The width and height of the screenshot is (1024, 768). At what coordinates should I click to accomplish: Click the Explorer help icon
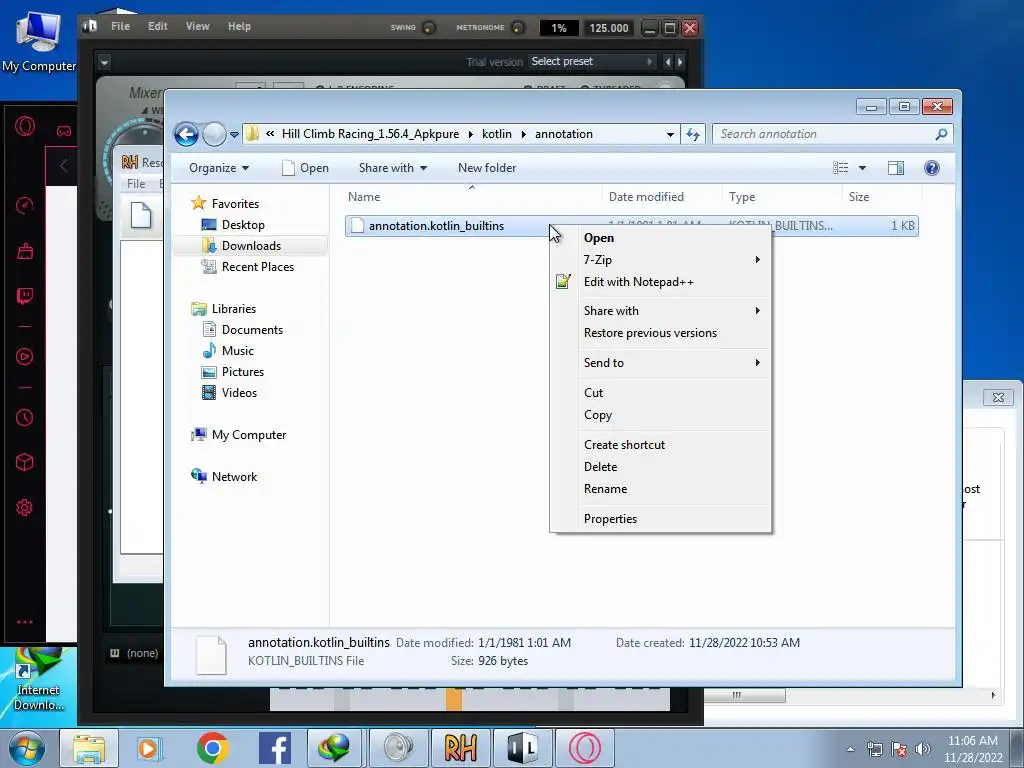pos(932,168)
